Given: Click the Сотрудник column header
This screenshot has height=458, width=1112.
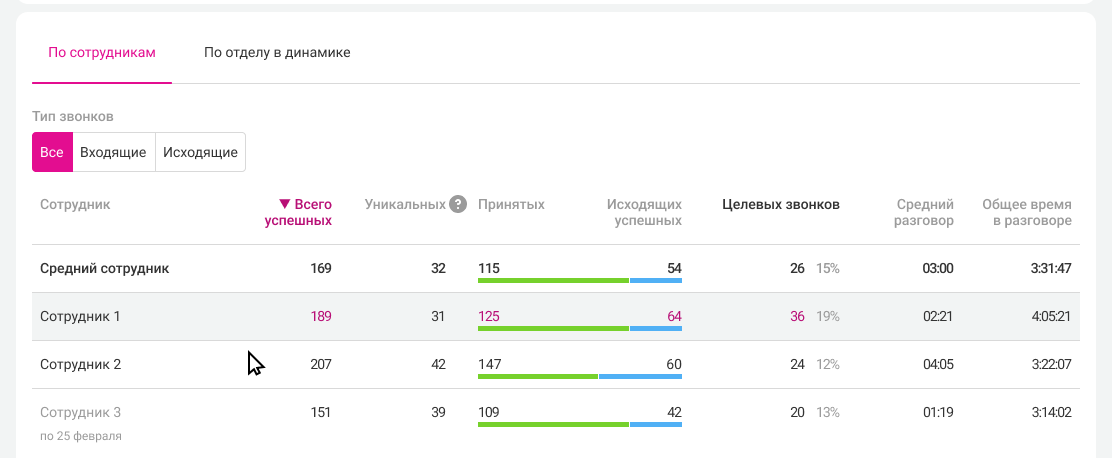Looking at the screenshot, I should point(75,205).
